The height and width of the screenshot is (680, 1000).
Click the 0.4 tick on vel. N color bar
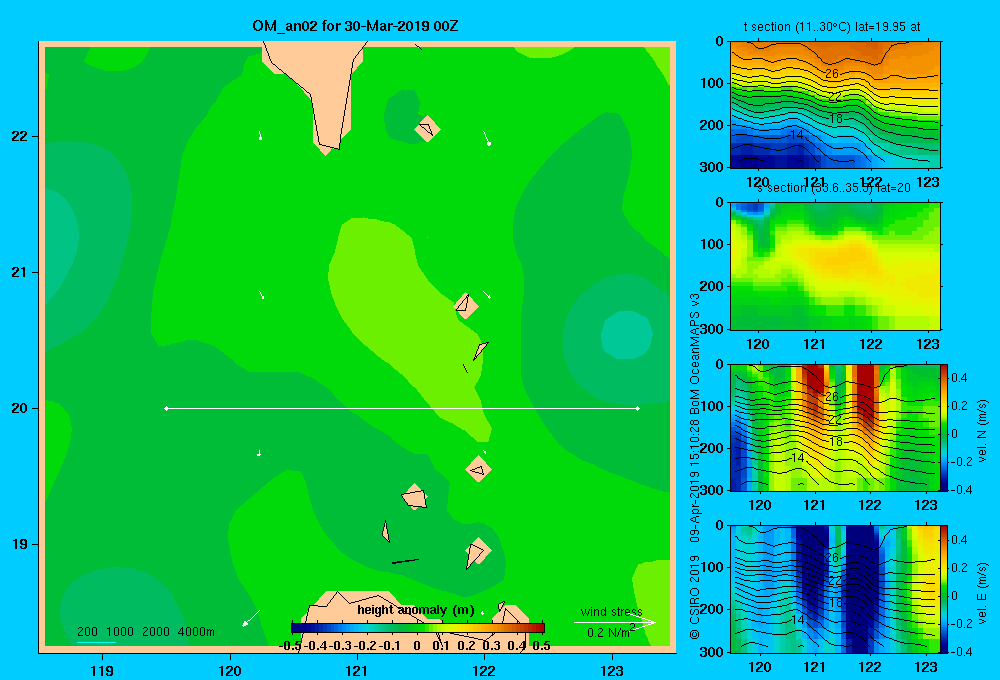coord(959,378)
